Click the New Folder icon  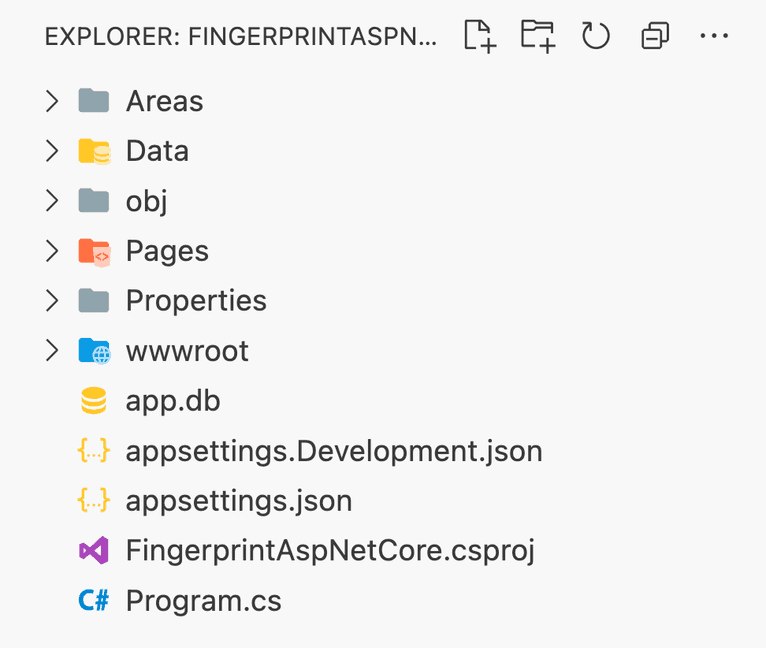click(x=538, y=37)
